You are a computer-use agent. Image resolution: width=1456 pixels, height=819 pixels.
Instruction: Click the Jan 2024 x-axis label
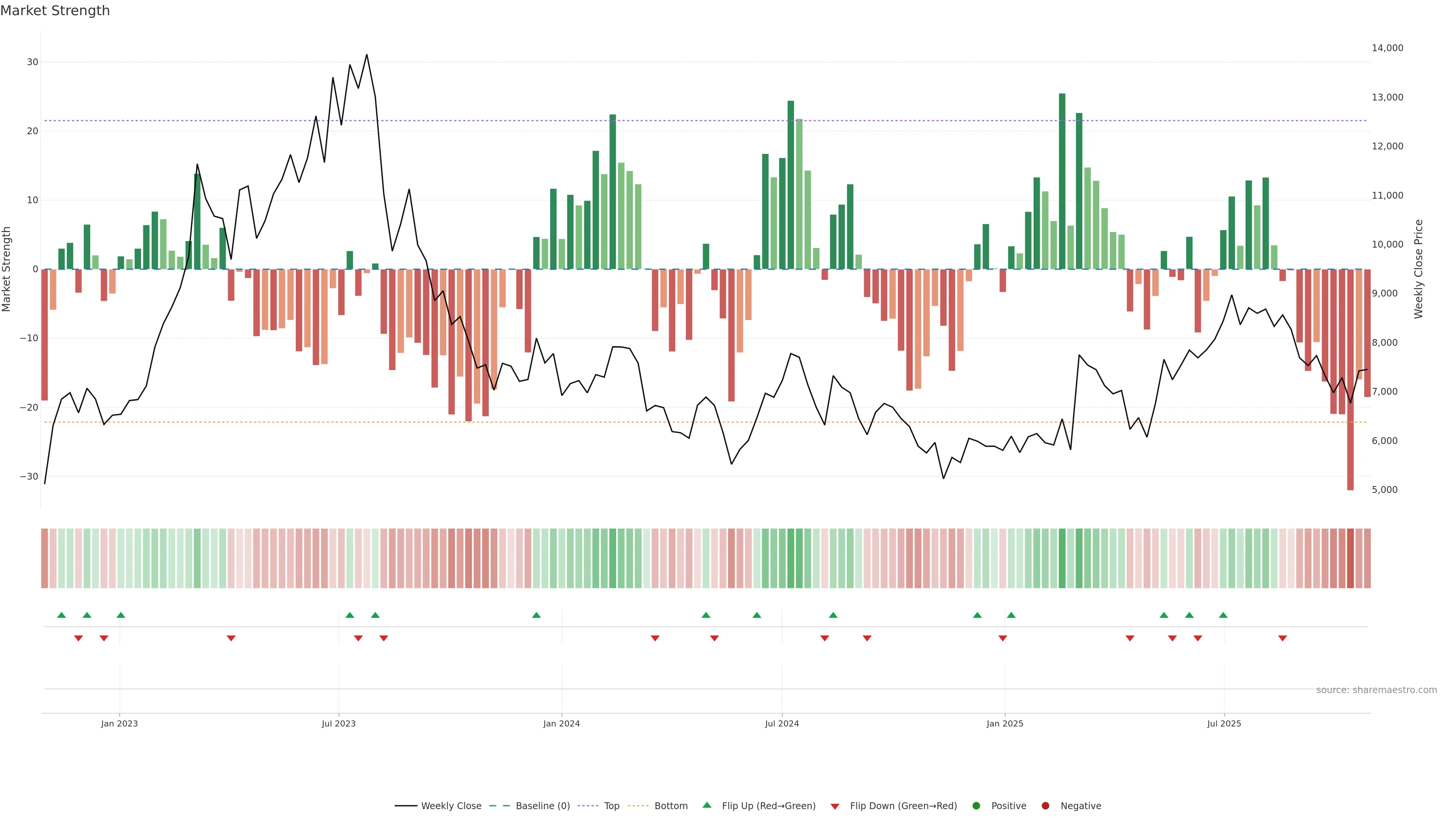(x=561, y=723)
